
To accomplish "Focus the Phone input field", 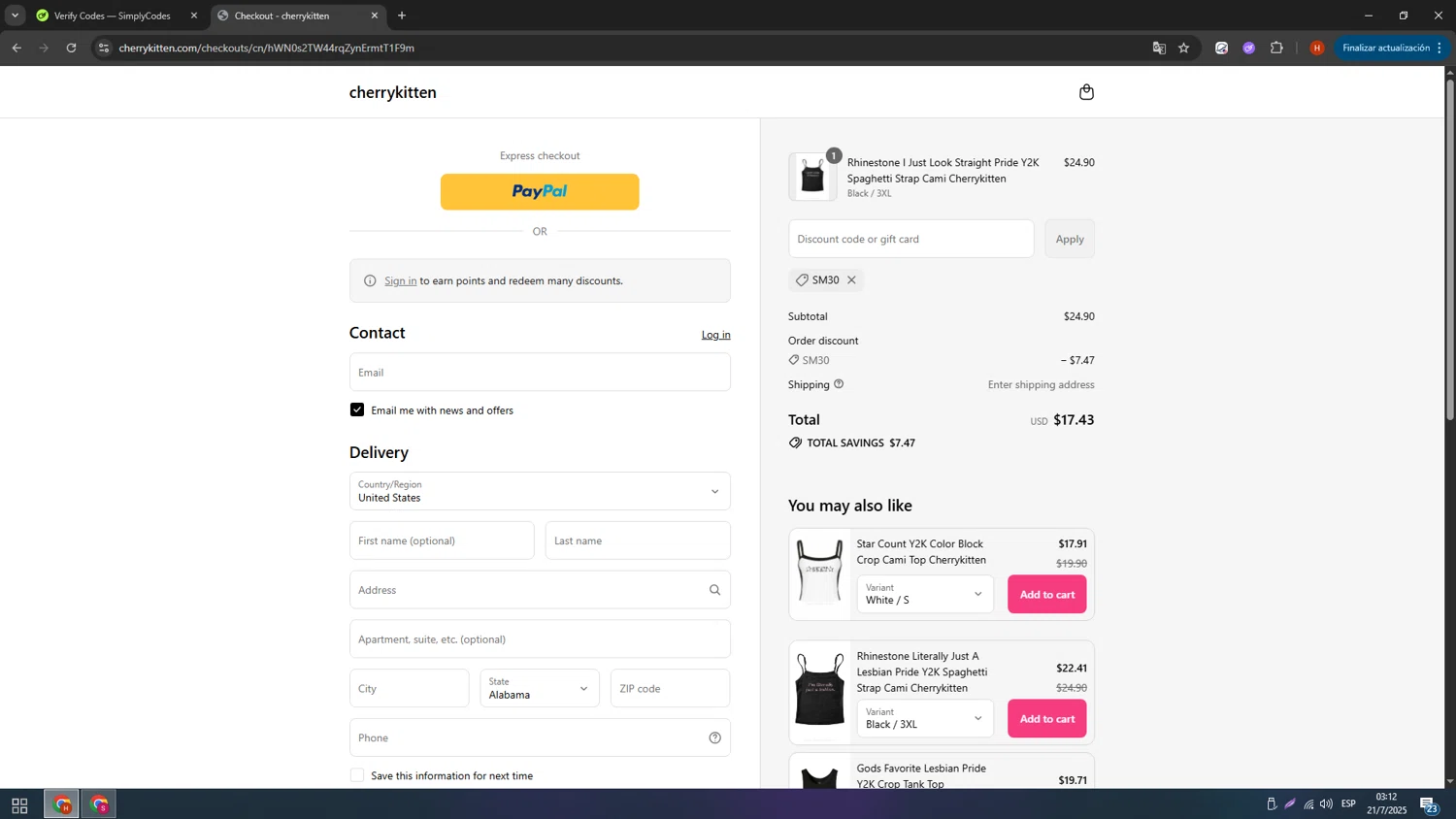I will [540, 737].
